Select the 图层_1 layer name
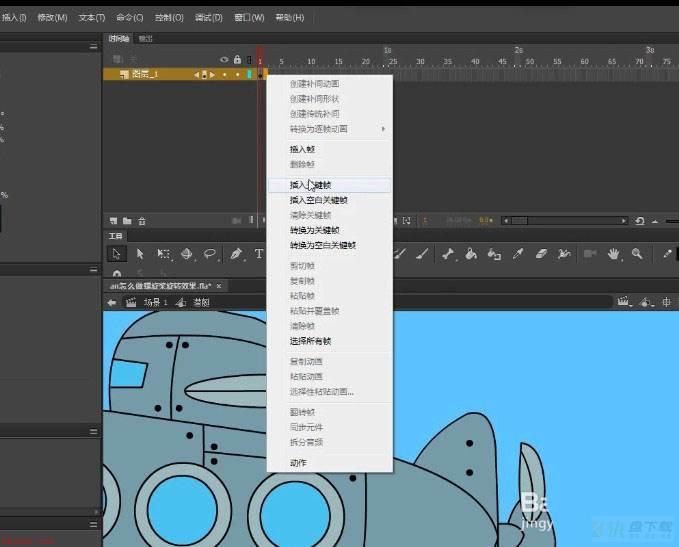The image size is (679, 547). [x=145, y=74]
